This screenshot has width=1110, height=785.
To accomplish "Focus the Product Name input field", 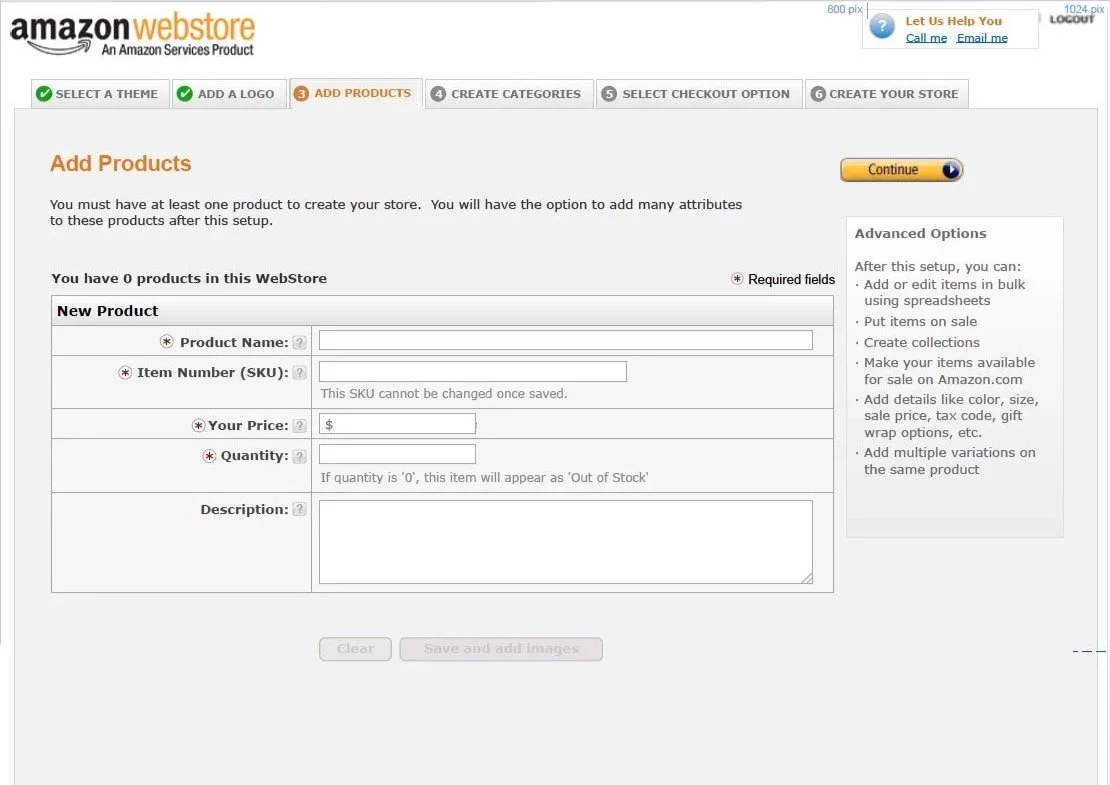I will pyautogui.click(x=566, y=340).
